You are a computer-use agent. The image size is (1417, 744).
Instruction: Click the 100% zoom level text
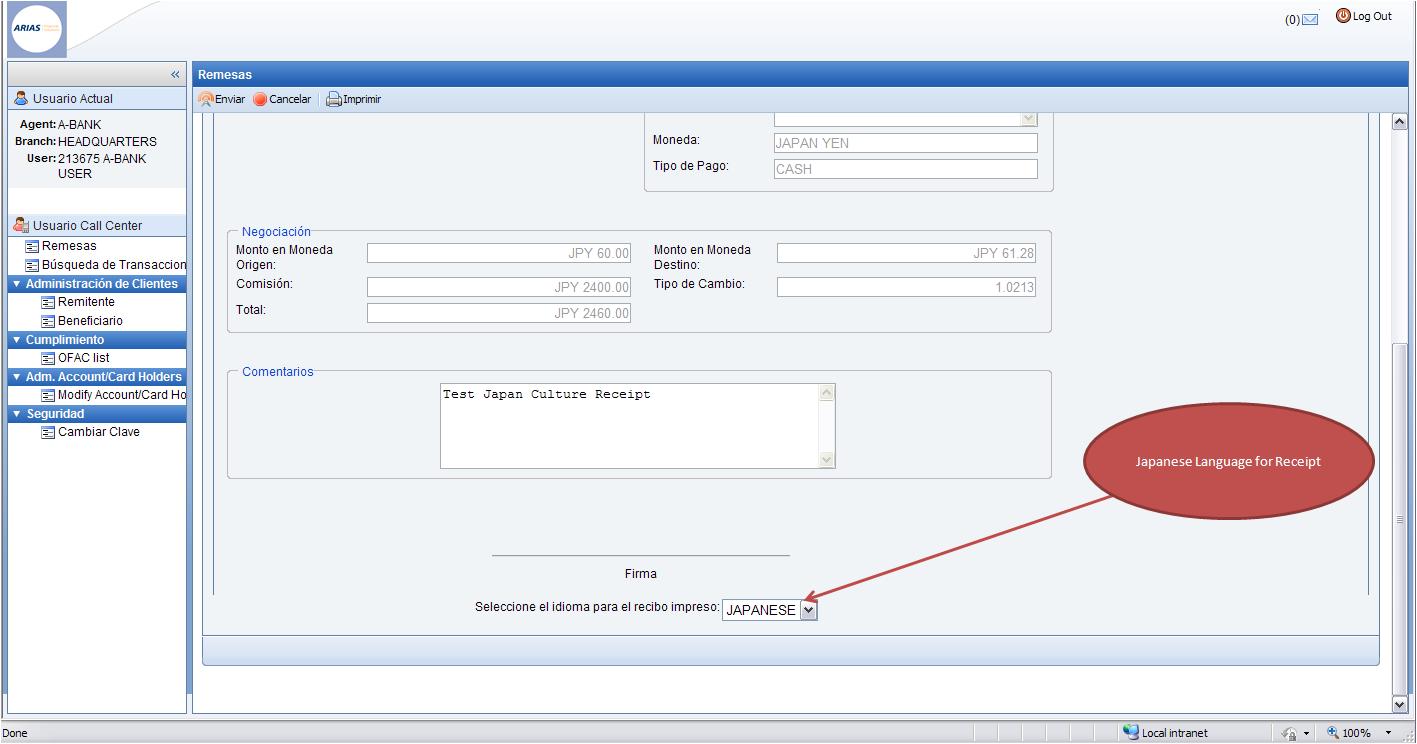1357,733
